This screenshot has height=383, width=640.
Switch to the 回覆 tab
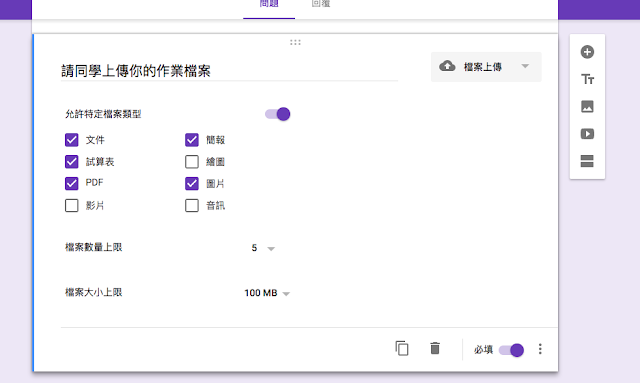click(x=321, y=4)
